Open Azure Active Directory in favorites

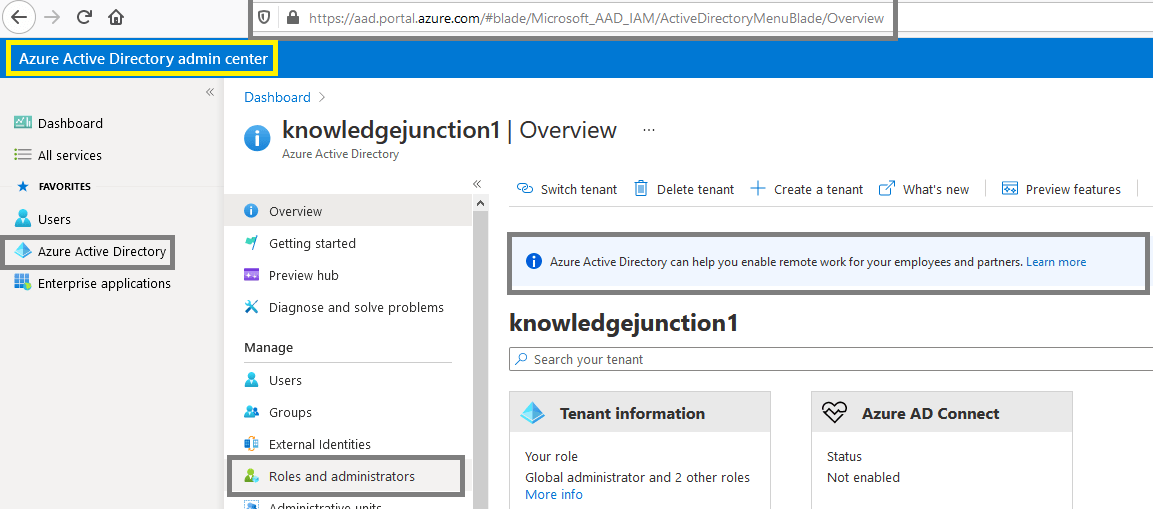pyautogui.click(x=101, y=252)
